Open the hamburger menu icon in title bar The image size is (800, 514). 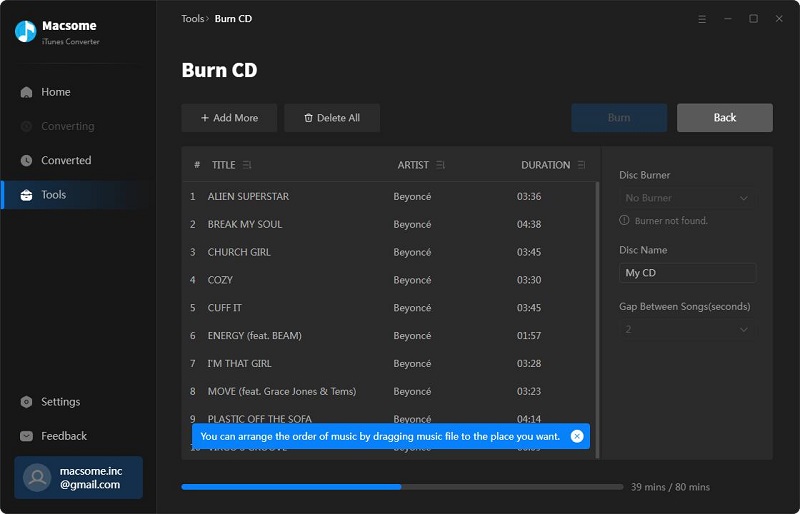702,19
